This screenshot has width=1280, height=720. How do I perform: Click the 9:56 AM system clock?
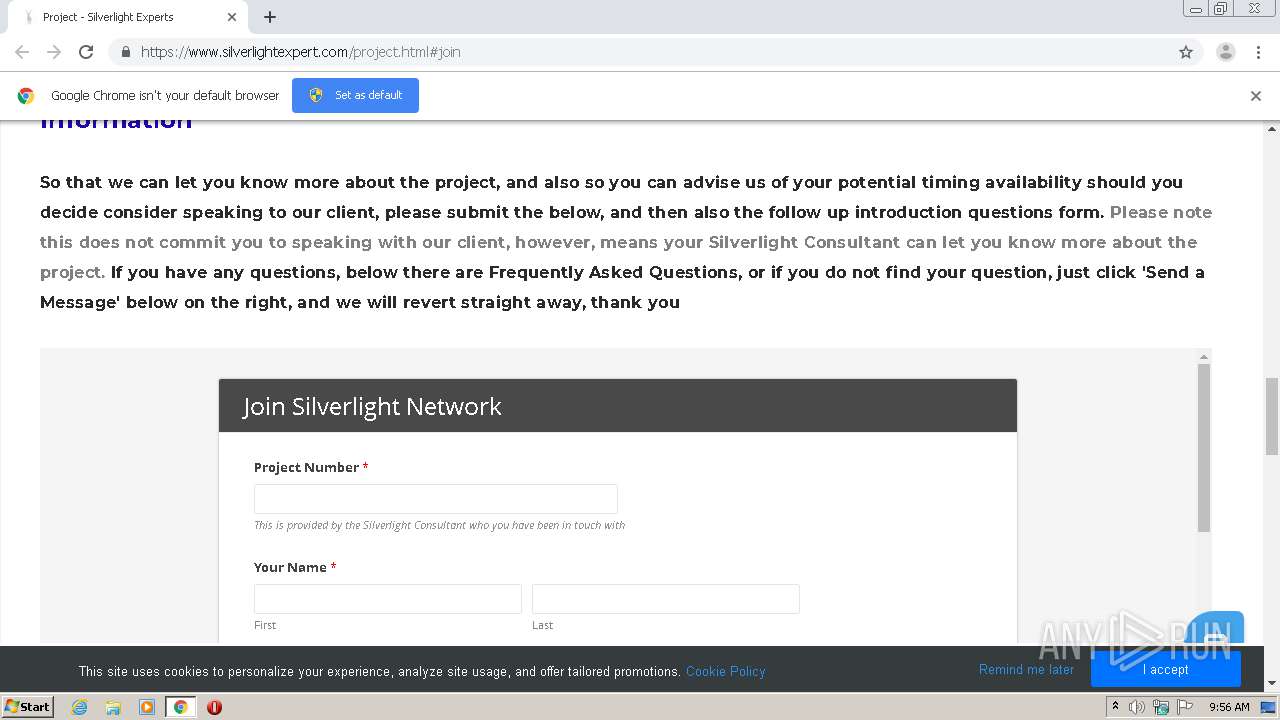click(1229, 707)
